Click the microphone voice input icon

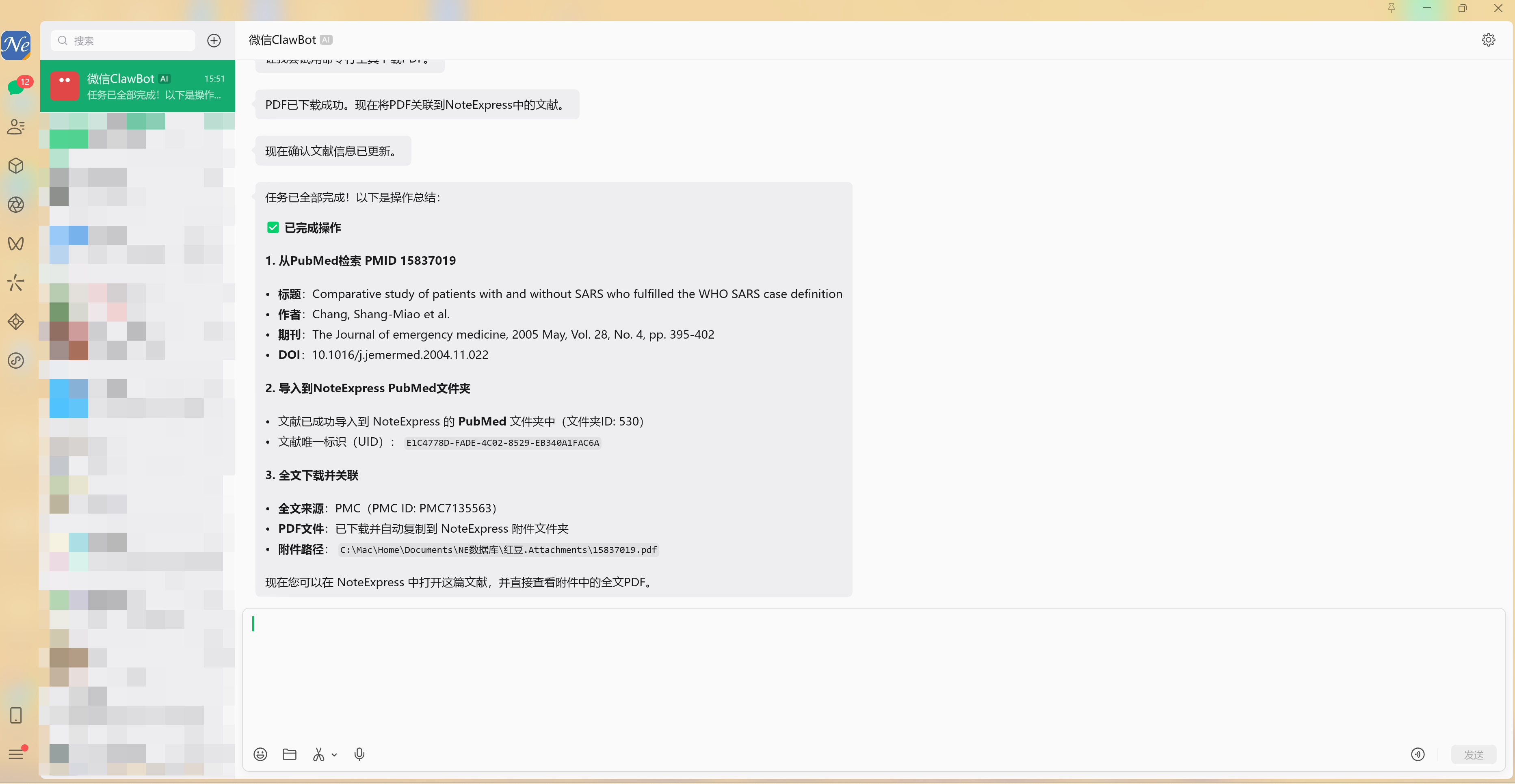359,754
